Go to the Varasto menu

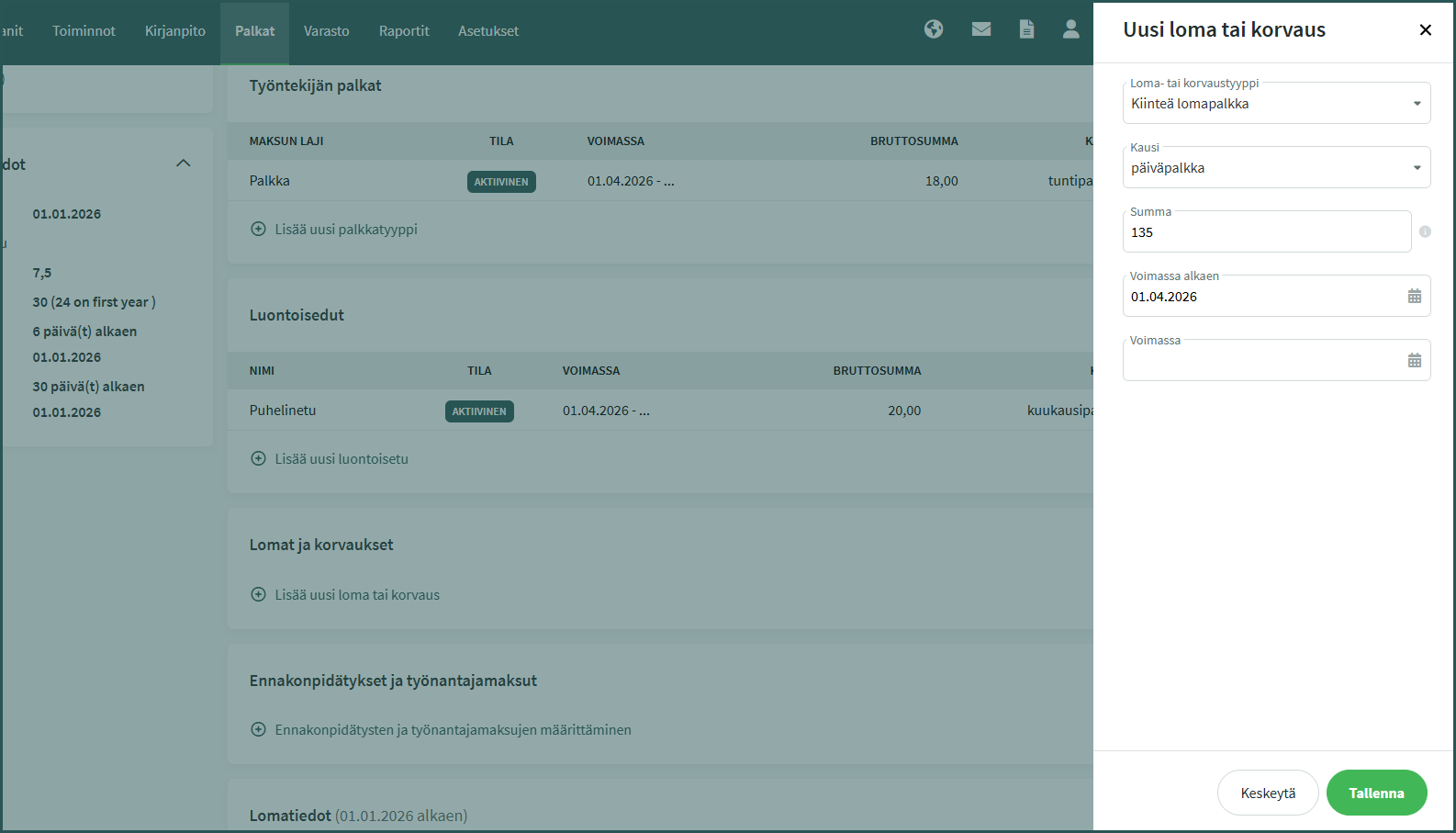point(327,31)
